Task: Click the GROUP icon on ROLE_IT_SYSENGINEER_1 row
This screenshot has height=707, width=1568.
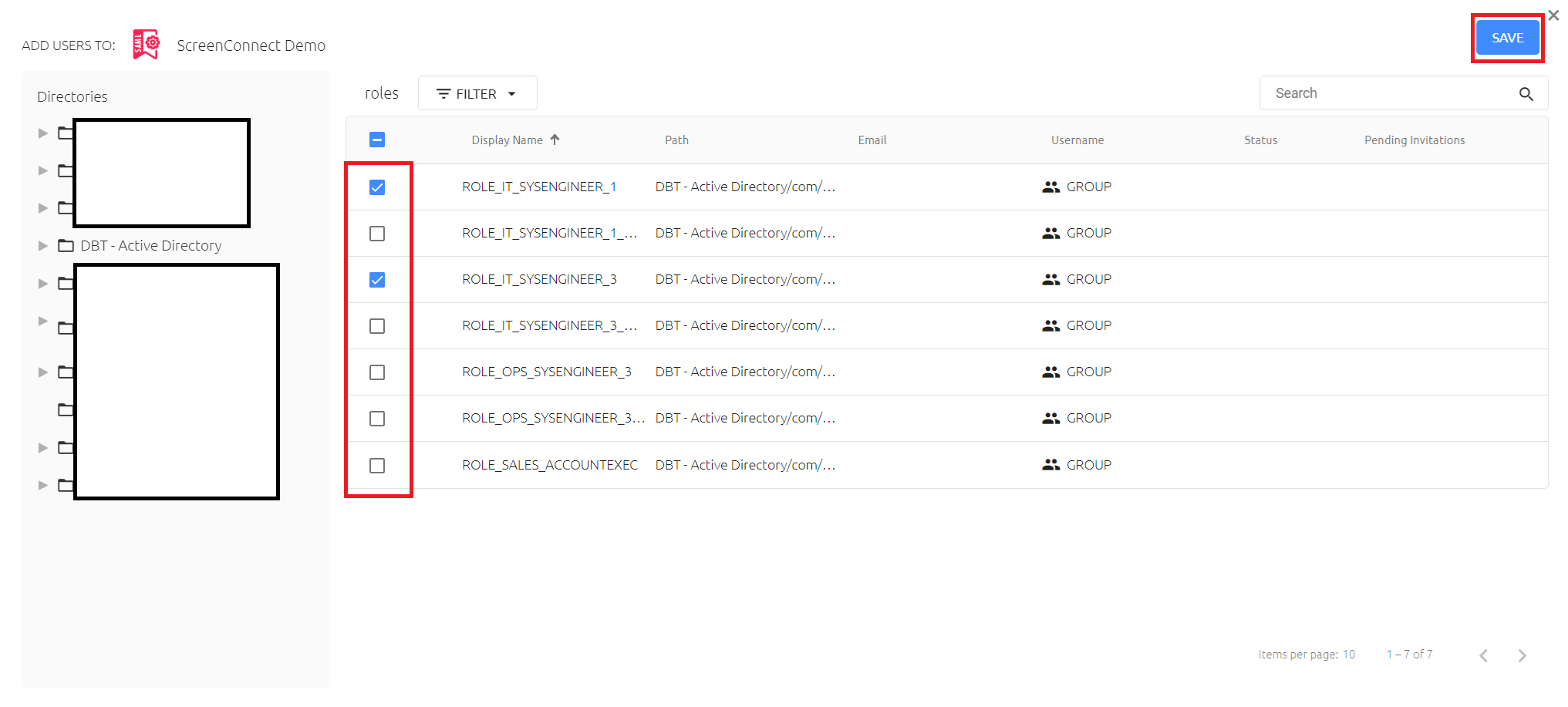Action: tap(1051, 186)
